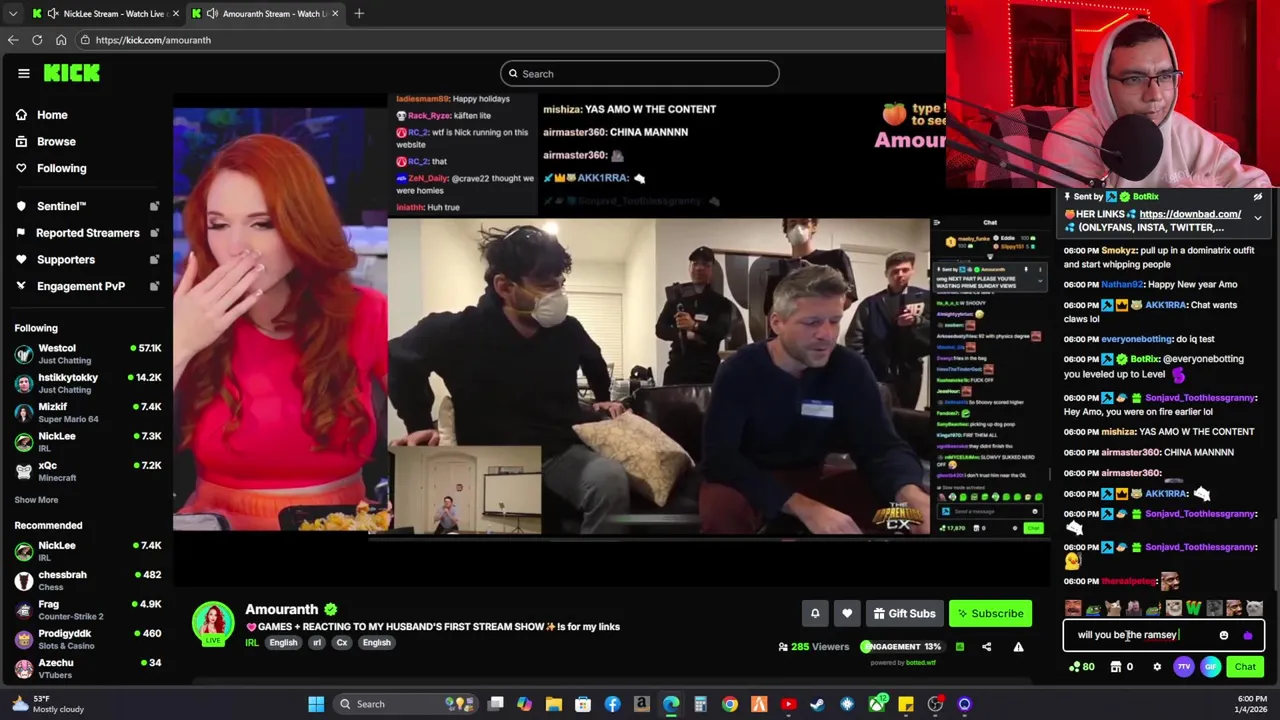The image size is (1280, 720).
Task: Click the heart follow button
Action: 847,614
